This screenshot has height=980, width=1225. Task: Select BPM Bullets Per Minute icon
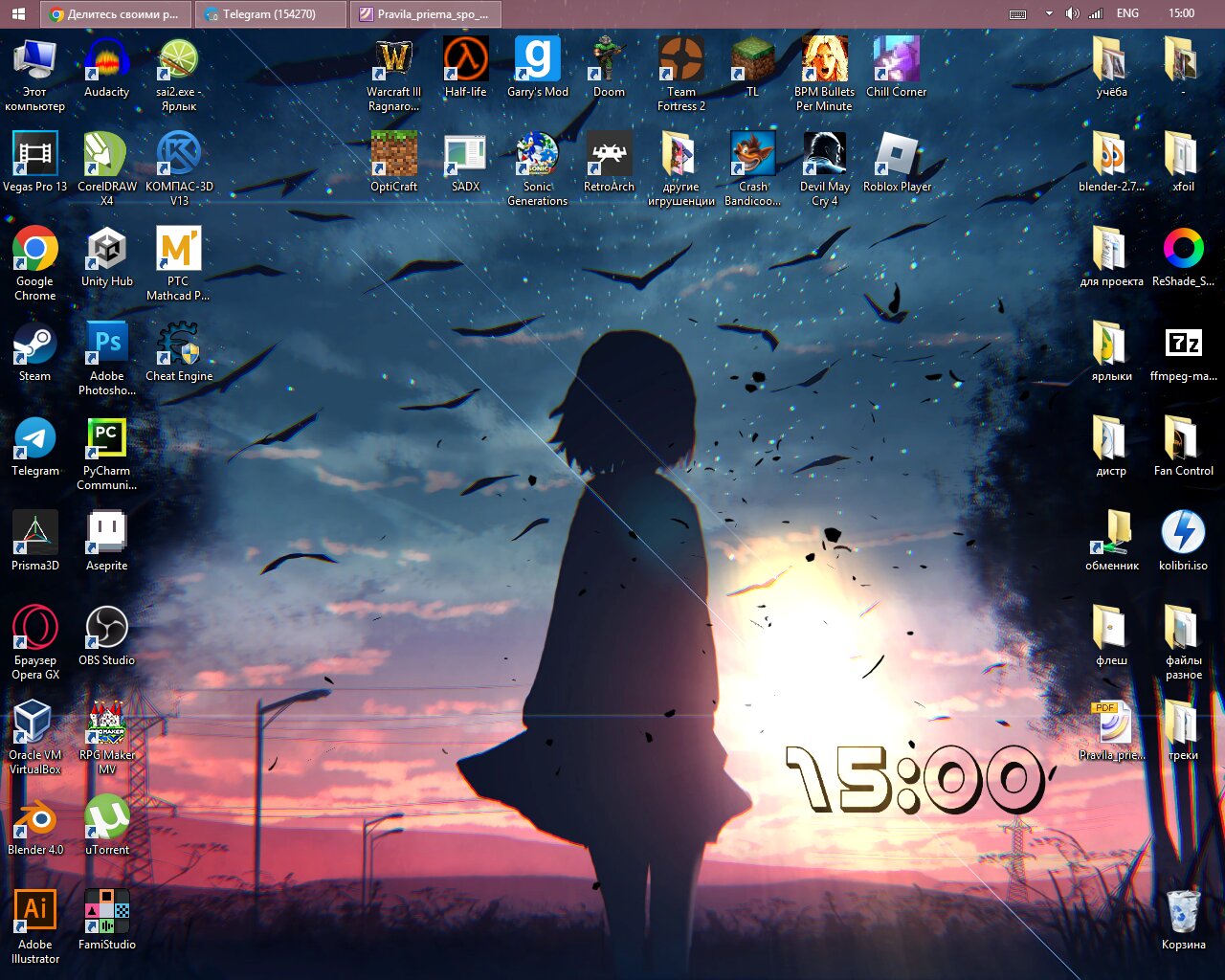(824, 75)
